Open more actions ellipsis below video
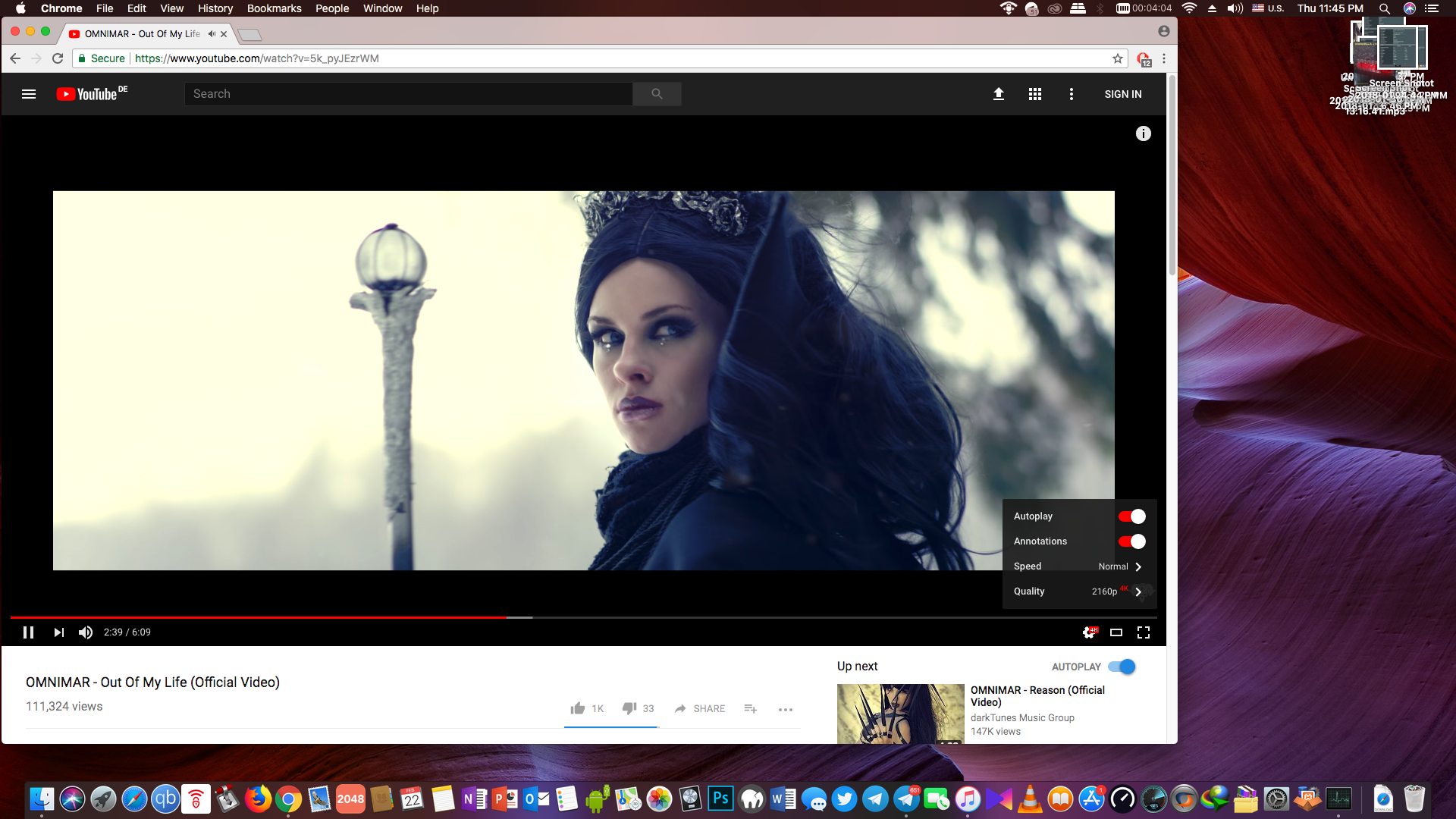The height and width of the screenshot is (819, 1456). coord(786,709)
